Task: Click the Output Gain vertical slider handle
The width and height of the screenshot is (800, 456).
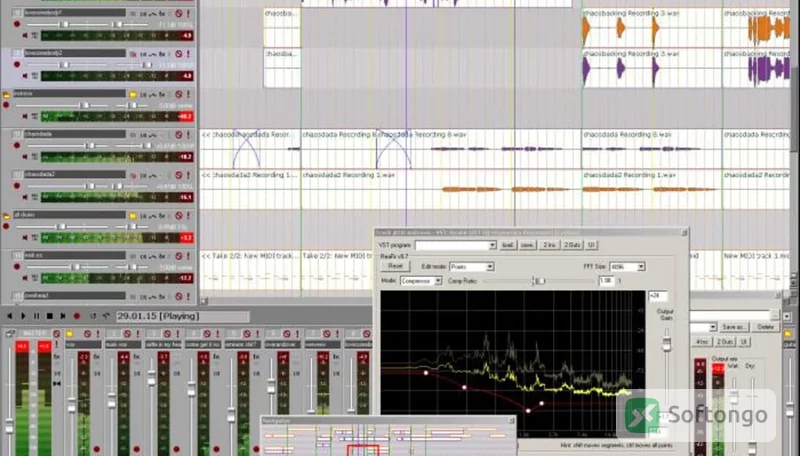Action: pyautogui.click(x=666, y=344)
